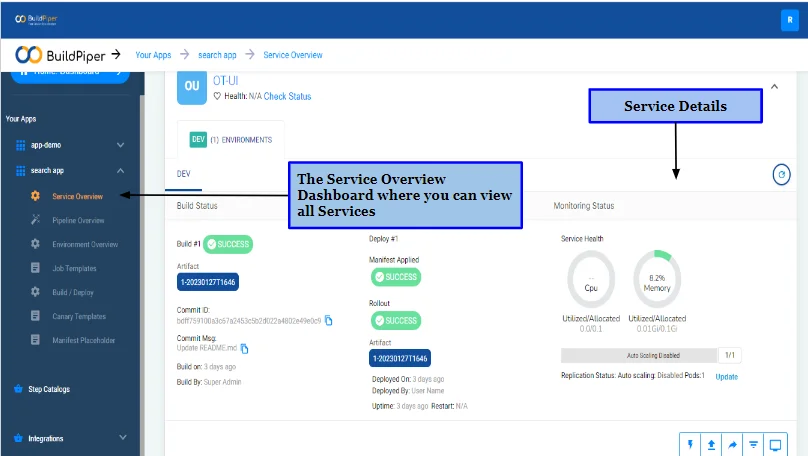Open Pipeline Overview in the sidebar
808x456 pixels.
(x=78, y=221)
